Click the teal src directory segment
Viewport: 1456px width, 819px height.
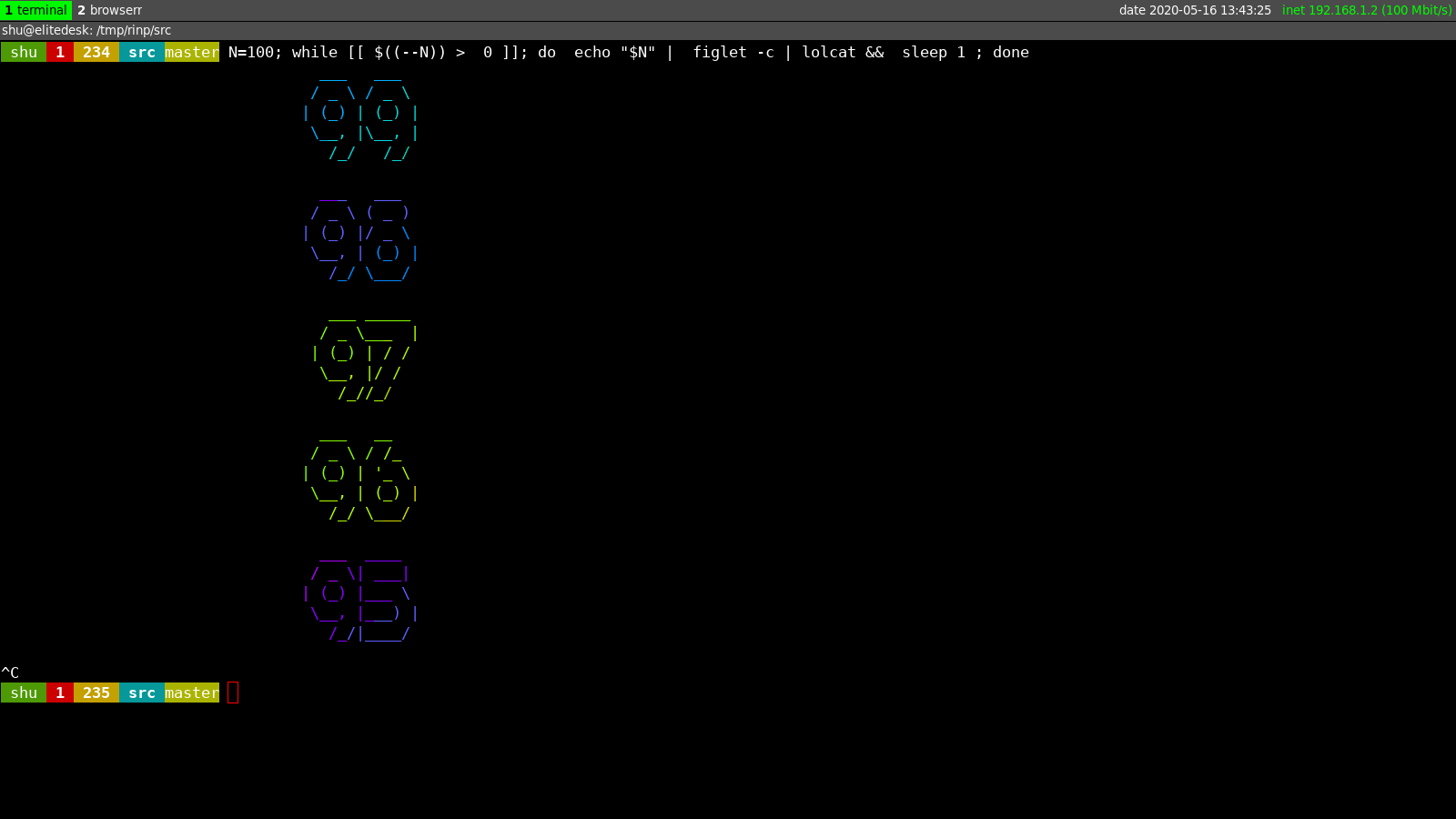point(141,52)
